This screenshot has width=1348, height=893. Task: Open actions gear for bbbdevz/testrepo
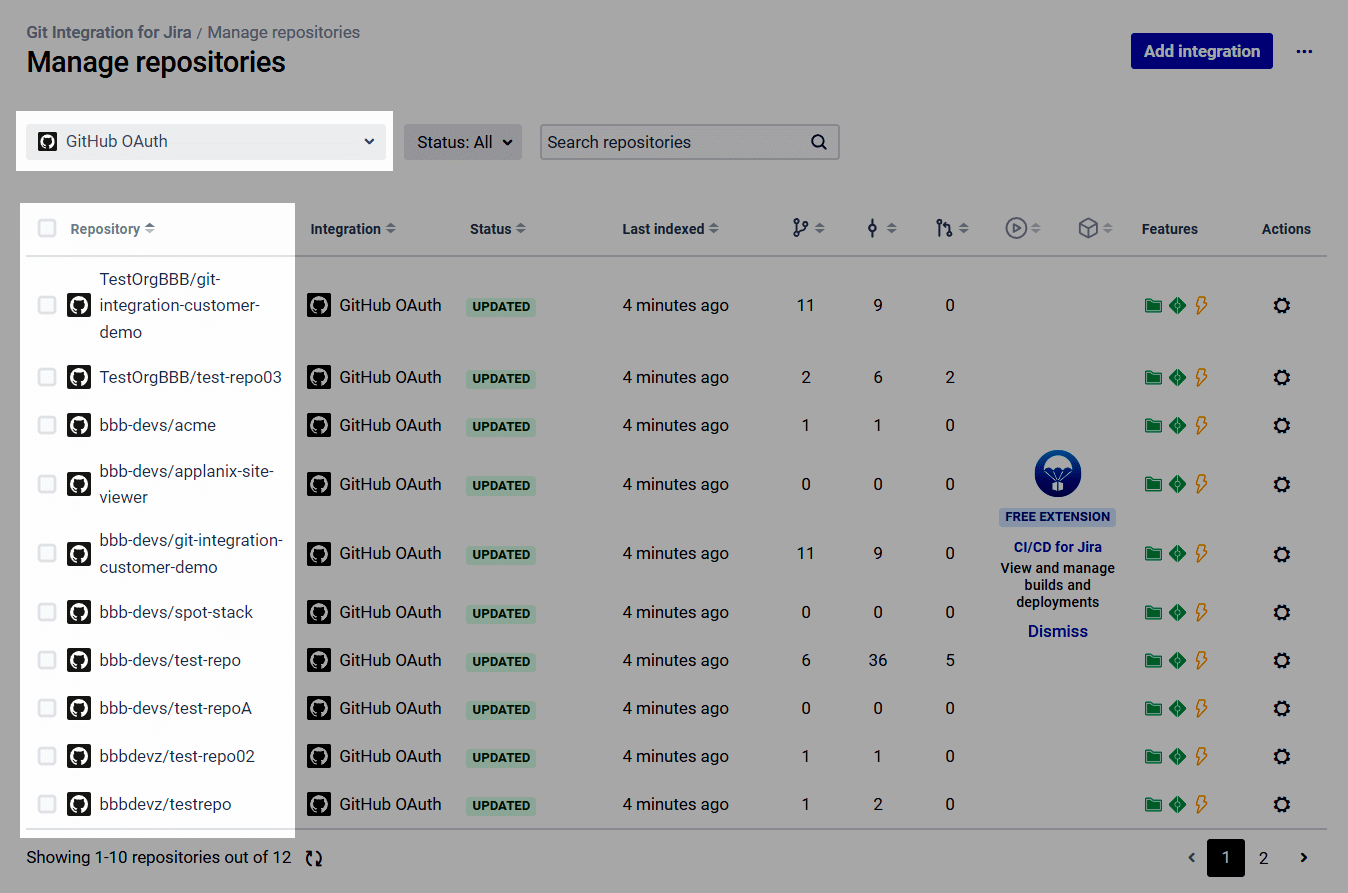1281,804
